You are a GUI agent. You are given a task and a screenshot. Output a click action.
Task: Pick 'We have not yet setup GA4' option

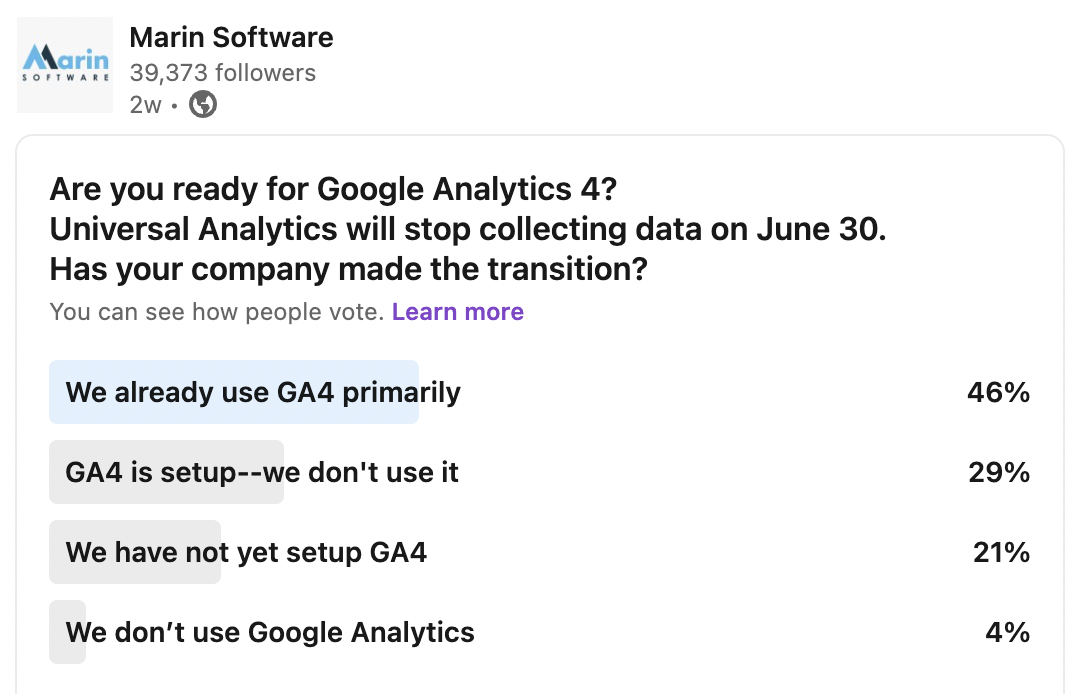[x=246, y=552]
